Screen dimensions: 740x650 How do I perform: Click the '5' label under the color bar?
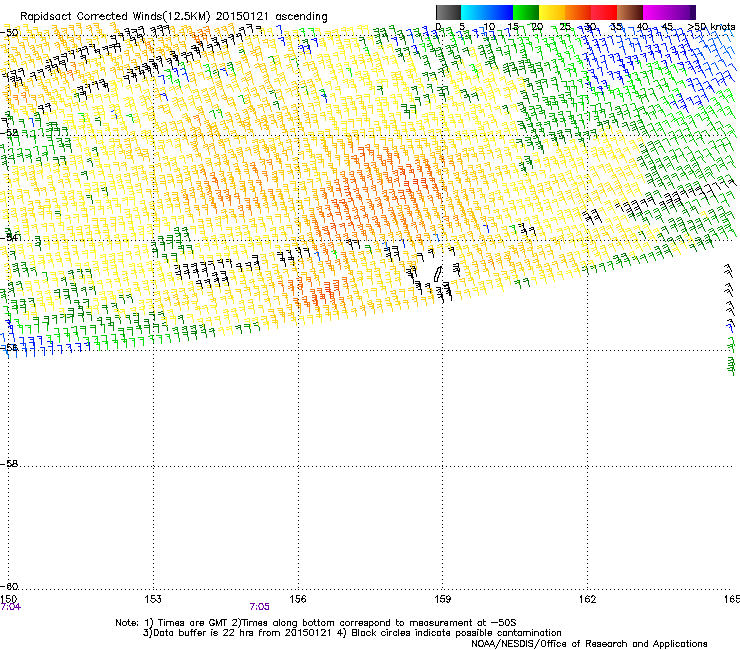462,27
